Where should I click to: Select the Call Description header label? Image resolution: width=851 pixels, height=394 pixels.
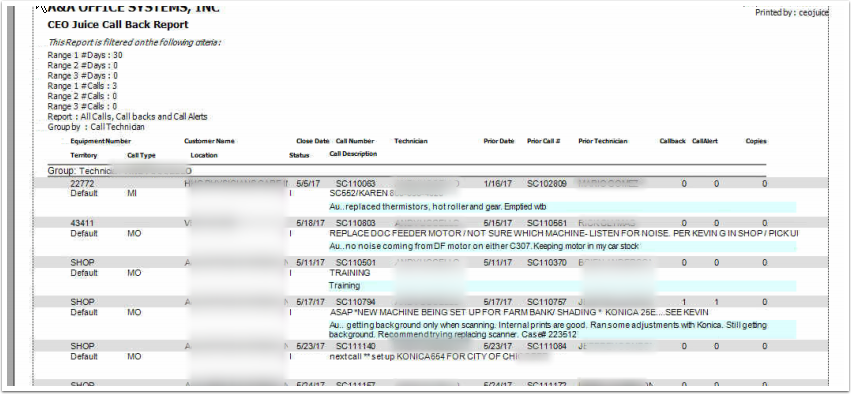(353, 154)
